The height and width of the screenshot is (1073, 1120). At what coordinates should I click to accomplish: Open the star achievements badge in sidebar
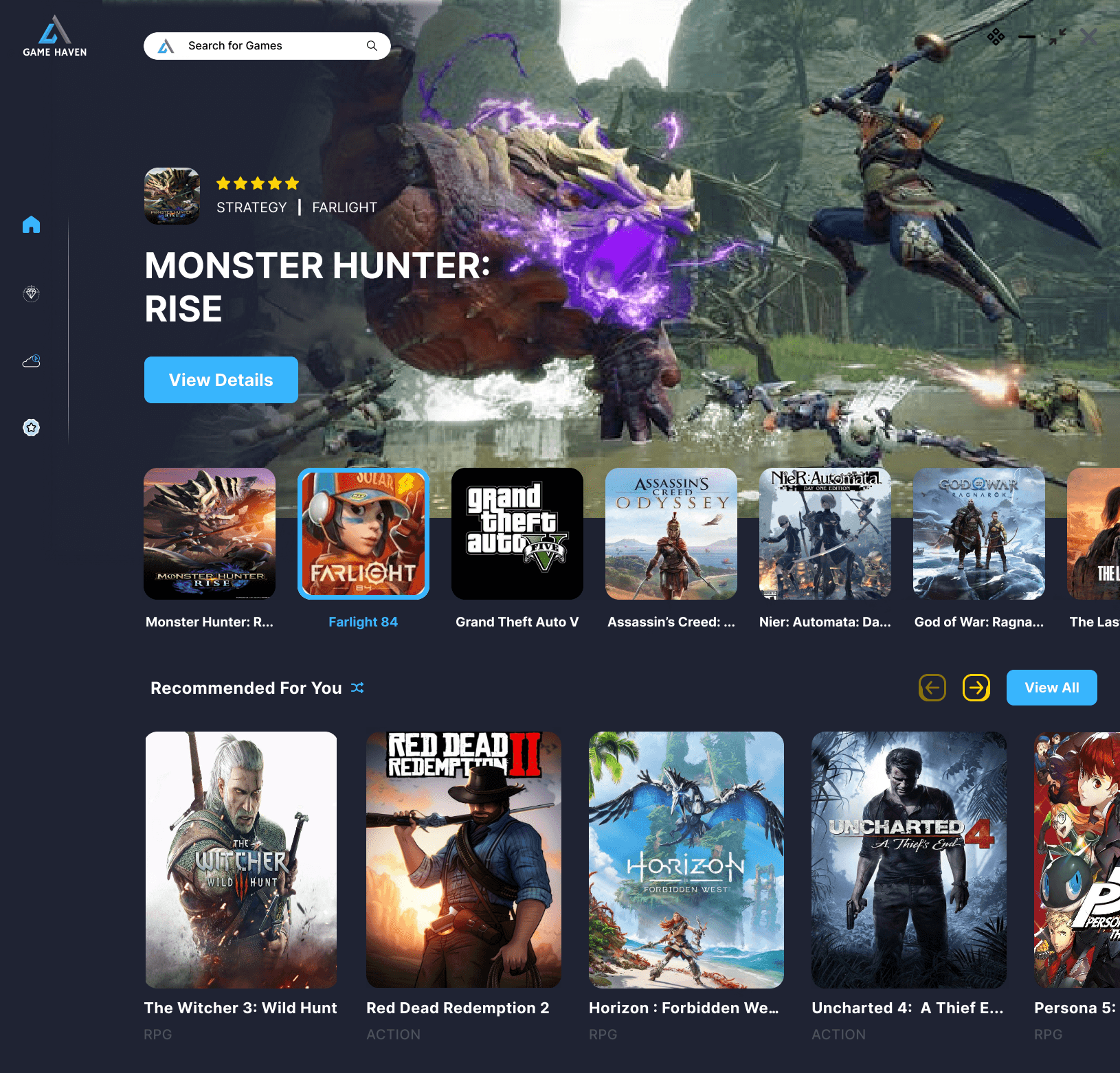click(x=31, y=427)
